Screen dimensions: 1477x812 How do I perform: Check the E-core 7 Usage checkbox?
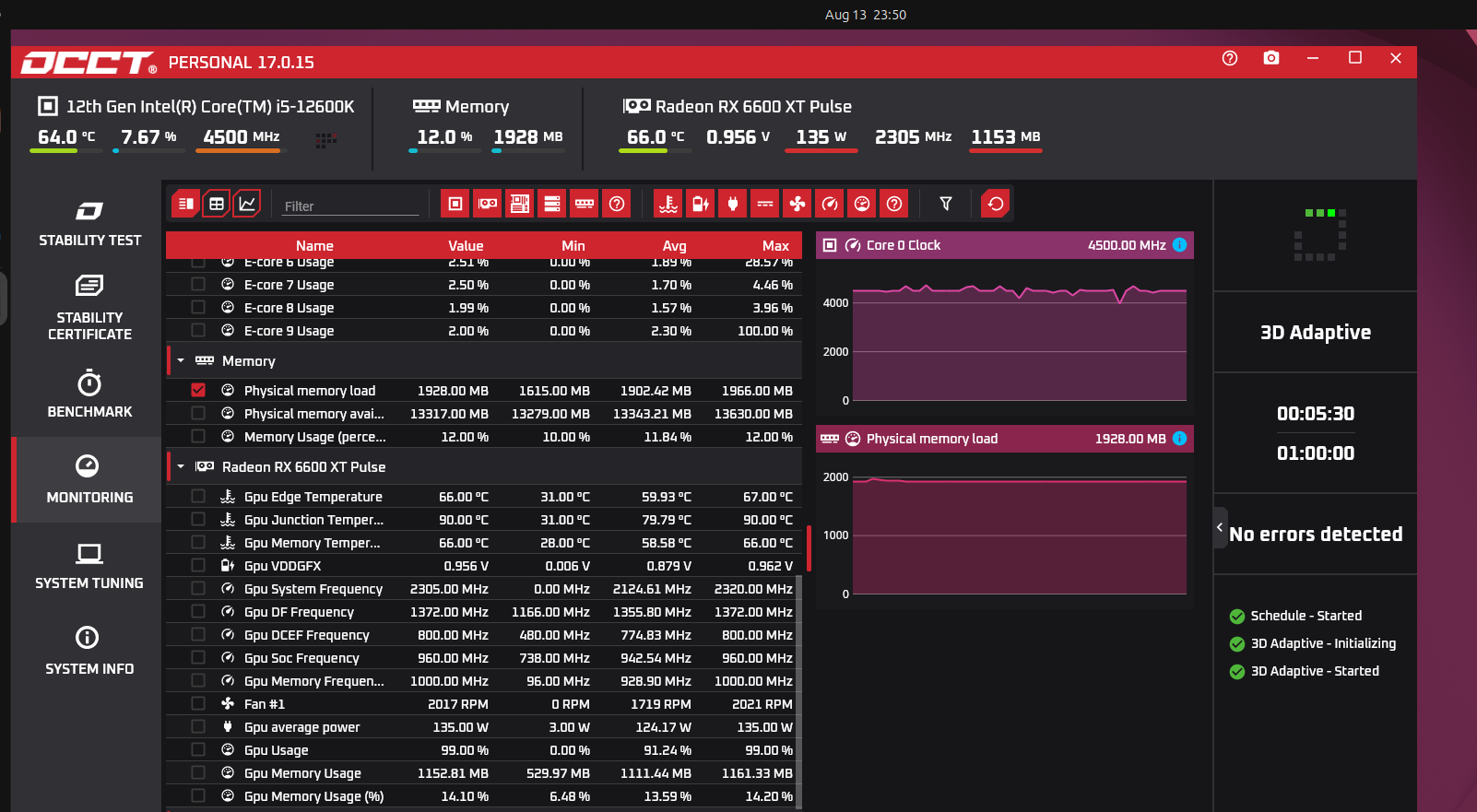tap(198, 284)
